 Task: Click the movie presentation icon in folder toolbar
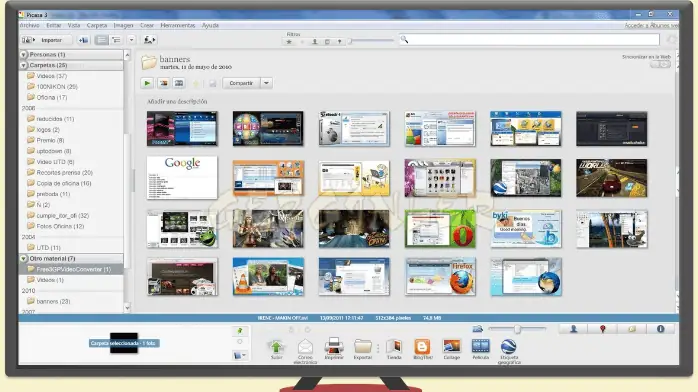point(179,83)
